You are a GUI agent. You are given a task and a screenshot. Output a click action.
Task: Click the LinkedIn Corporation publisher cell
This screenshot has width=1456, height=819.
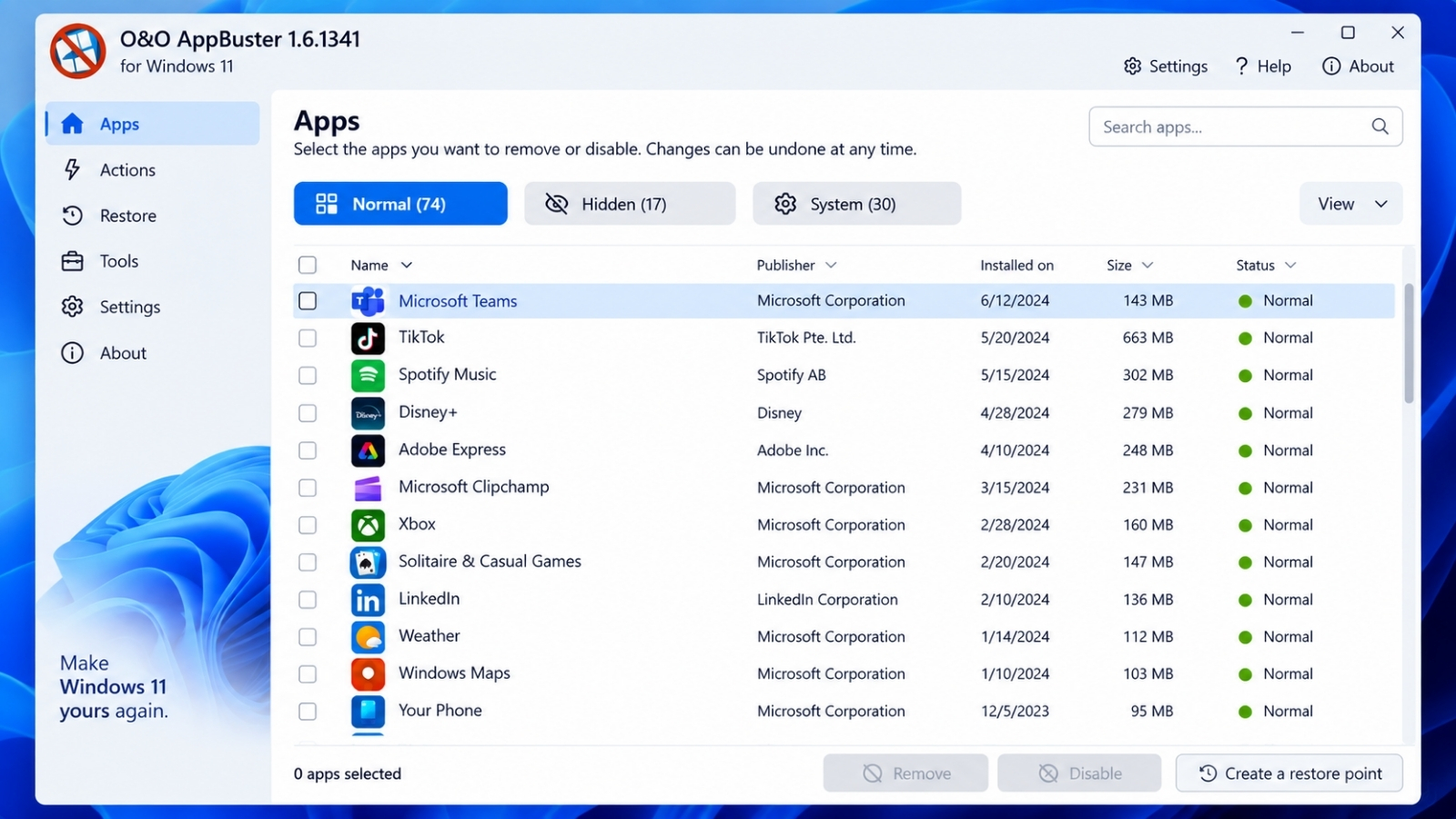click(827, 600)
